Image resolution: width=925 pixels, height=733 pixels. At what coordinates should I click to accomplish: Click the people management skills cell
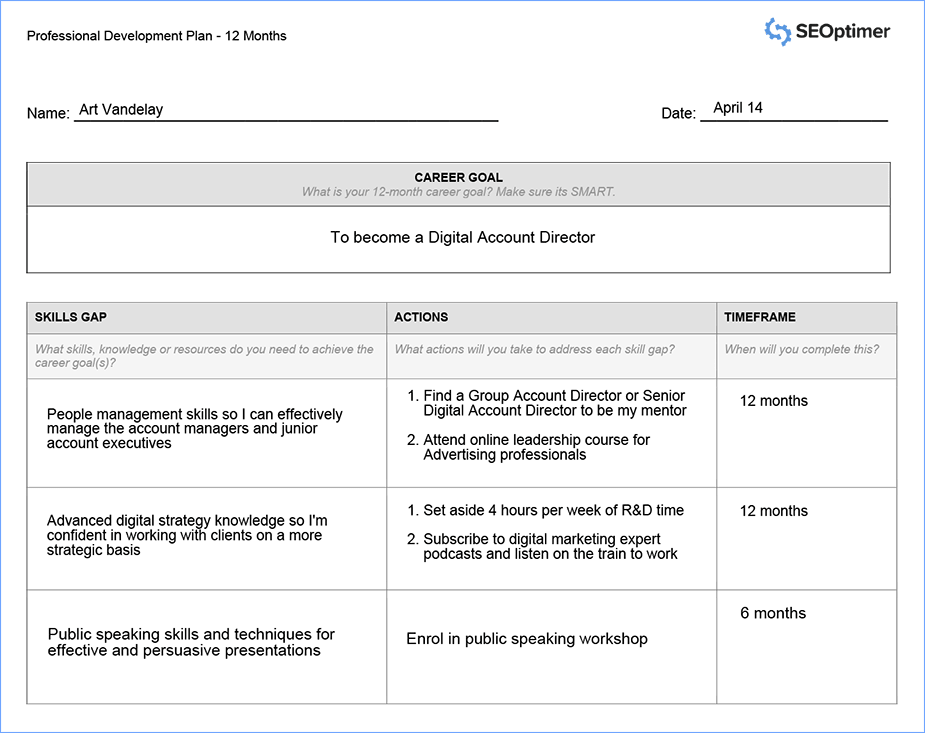click(x=195, y=428)
